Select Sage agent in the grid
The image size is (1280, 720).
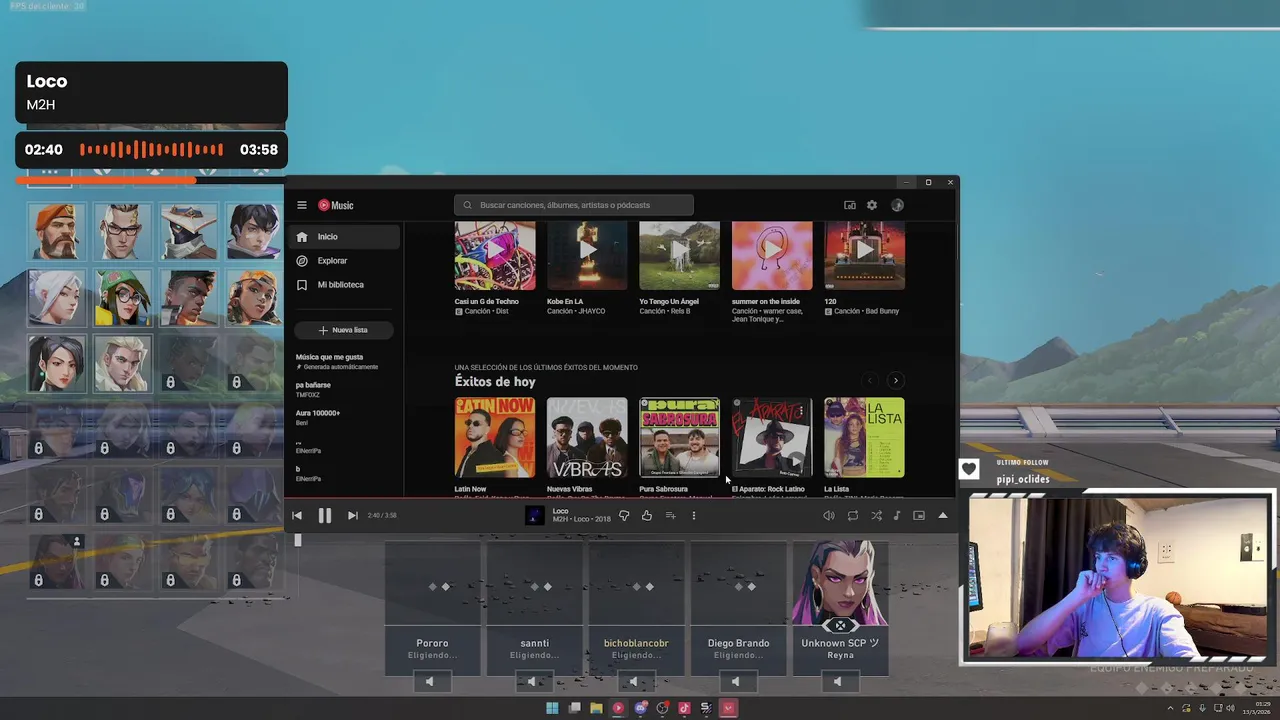tap(57, 363)
